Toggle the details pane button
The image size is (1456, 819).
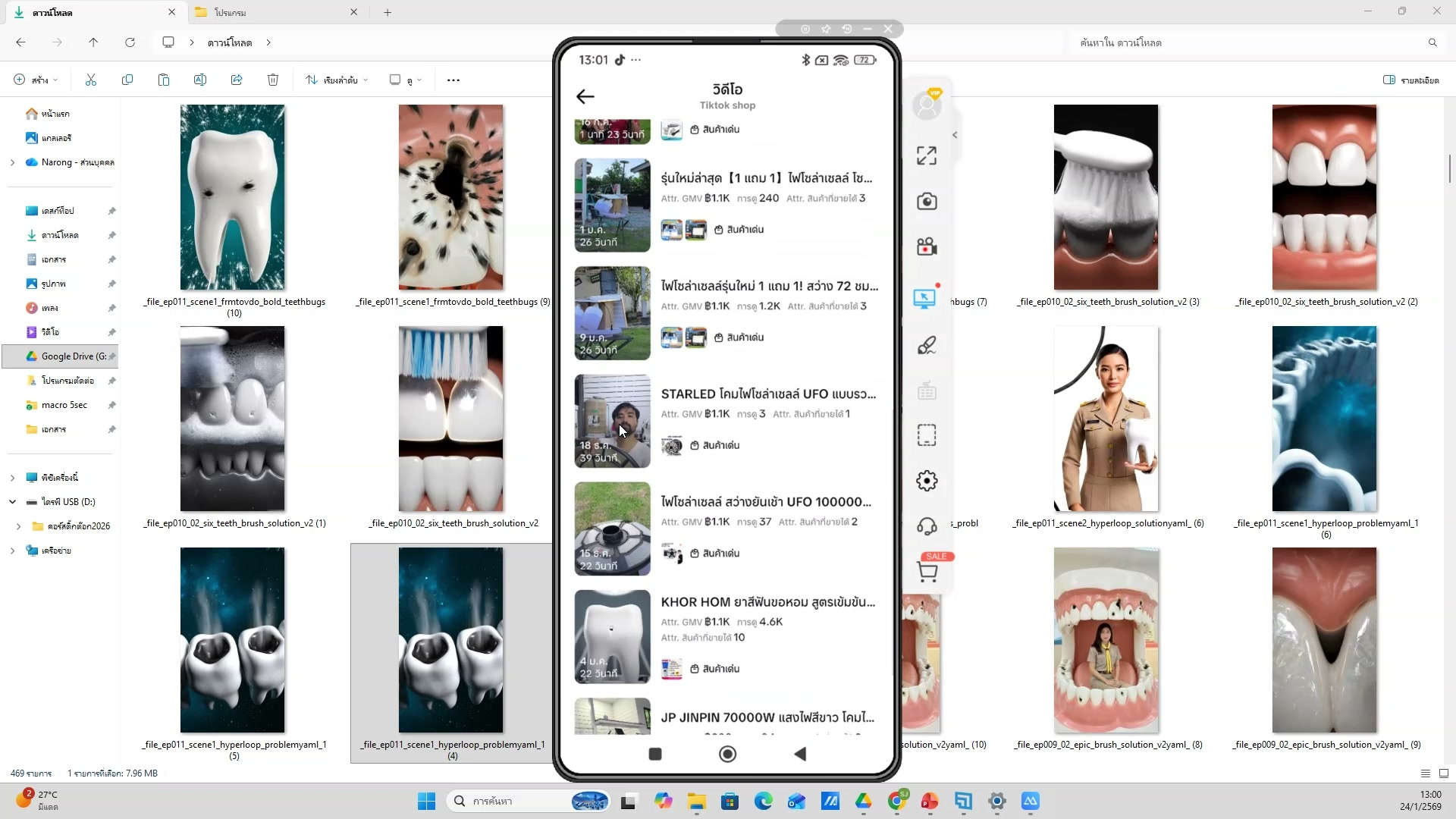coord(1410,80)
